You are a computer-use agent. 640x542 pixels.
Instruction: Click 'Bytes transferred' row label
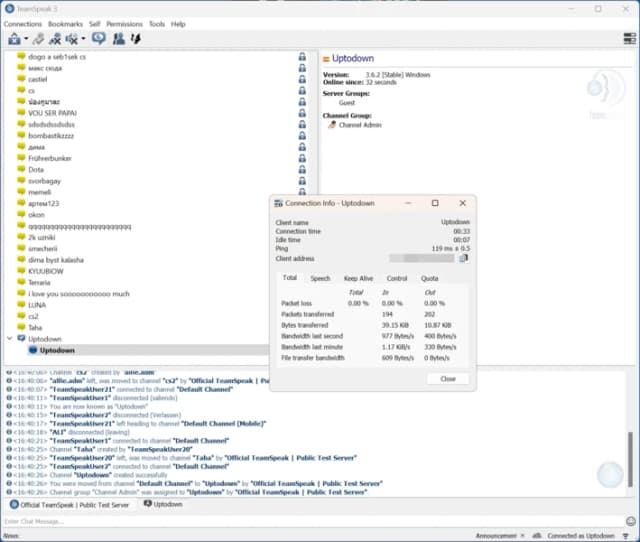point(304,325)
